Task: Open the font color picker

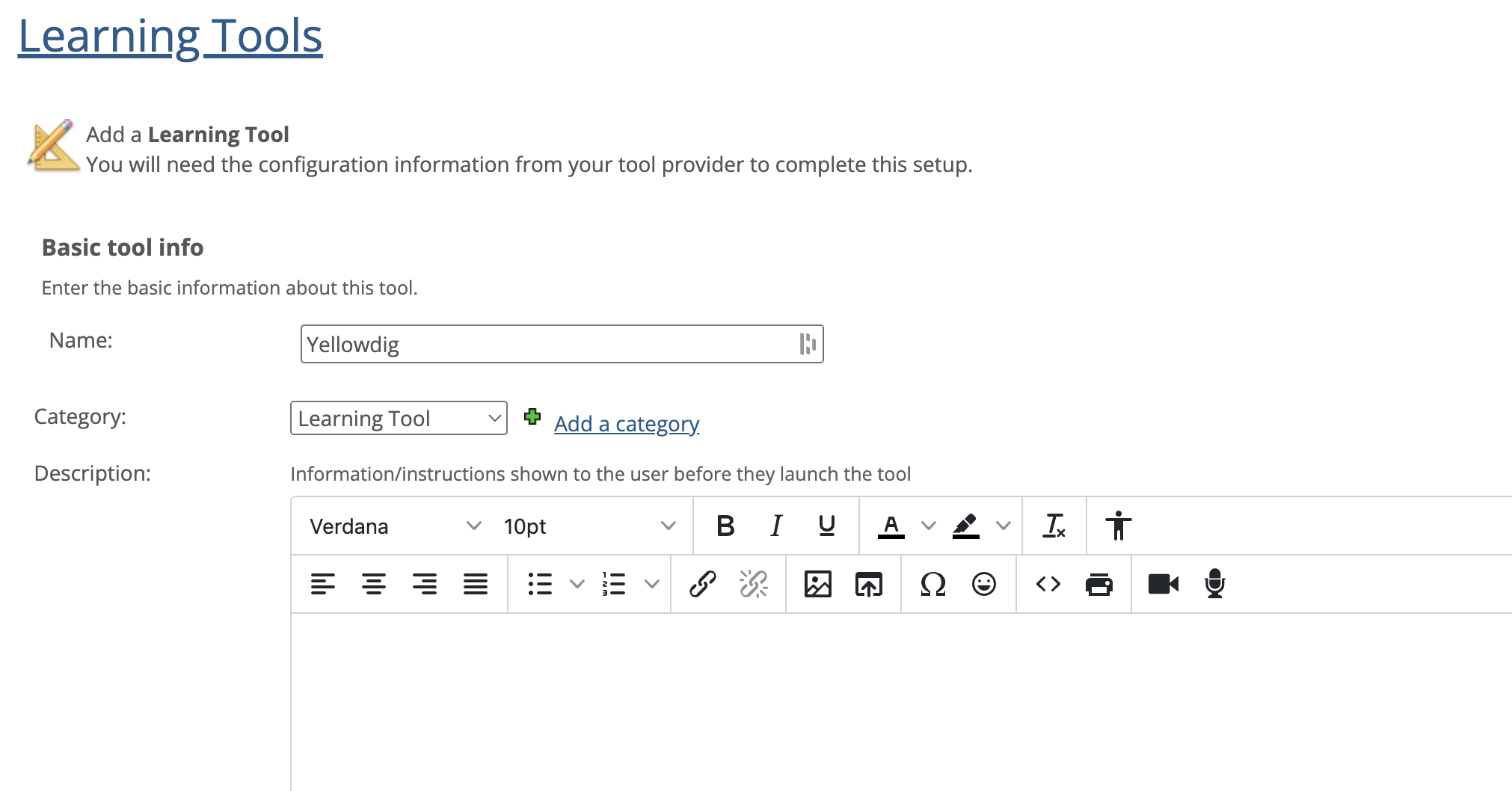Action: [891, 526]
